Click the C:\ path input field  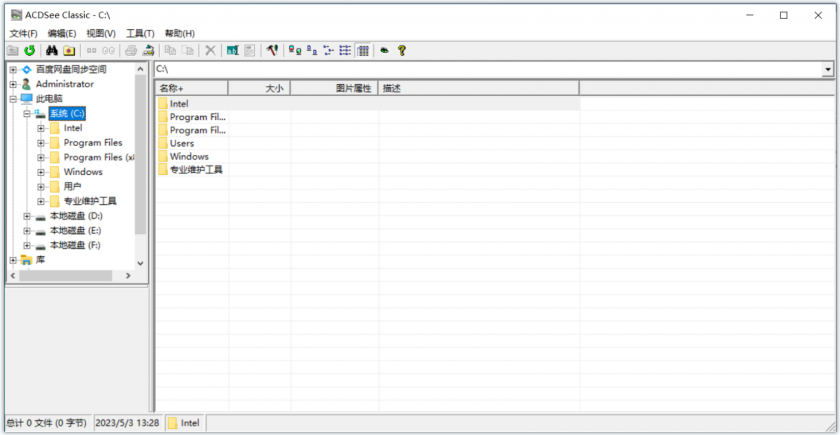[489, 70]
